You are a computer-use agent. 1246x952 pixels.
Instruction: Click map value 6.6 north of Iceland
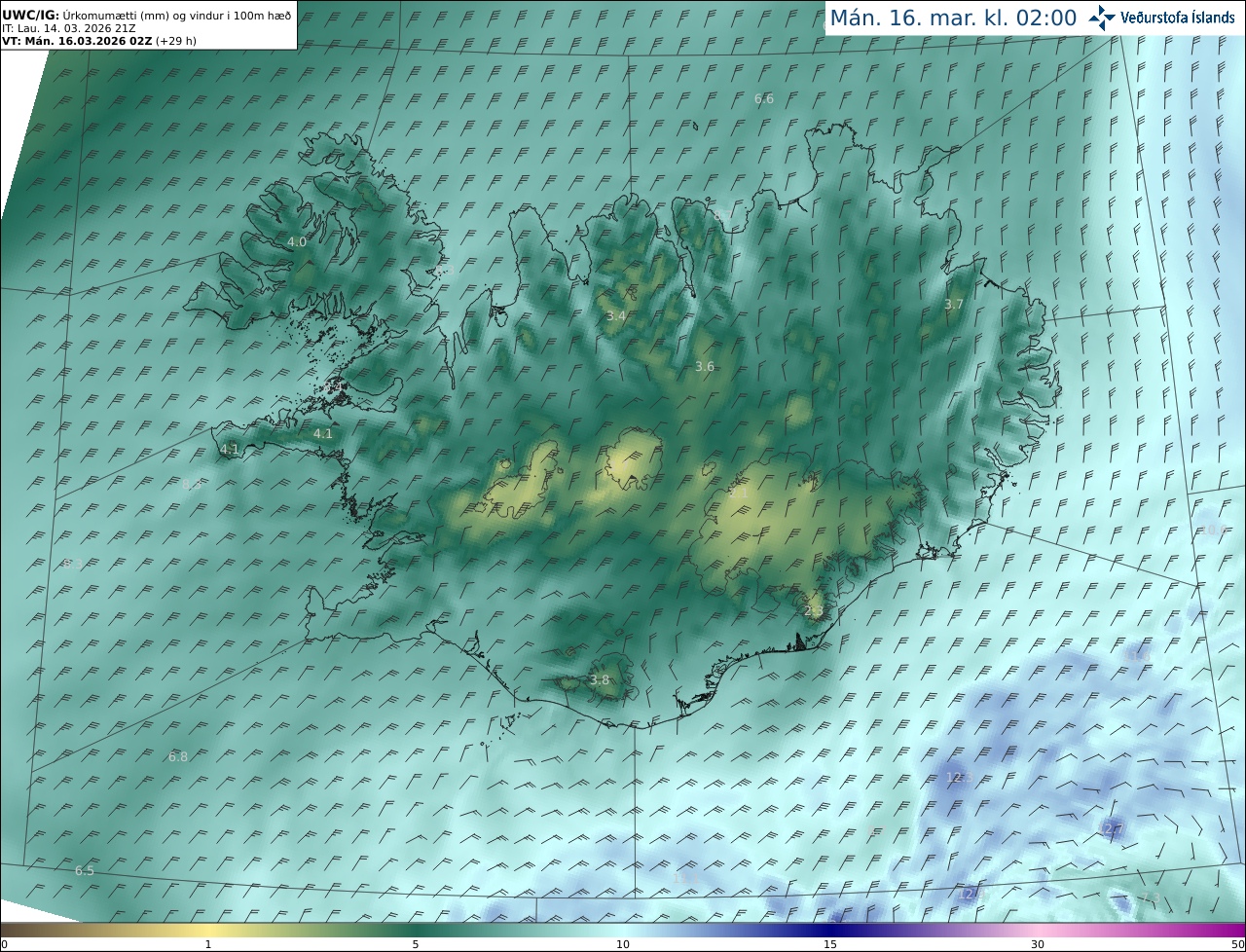[x=764, y=99]
